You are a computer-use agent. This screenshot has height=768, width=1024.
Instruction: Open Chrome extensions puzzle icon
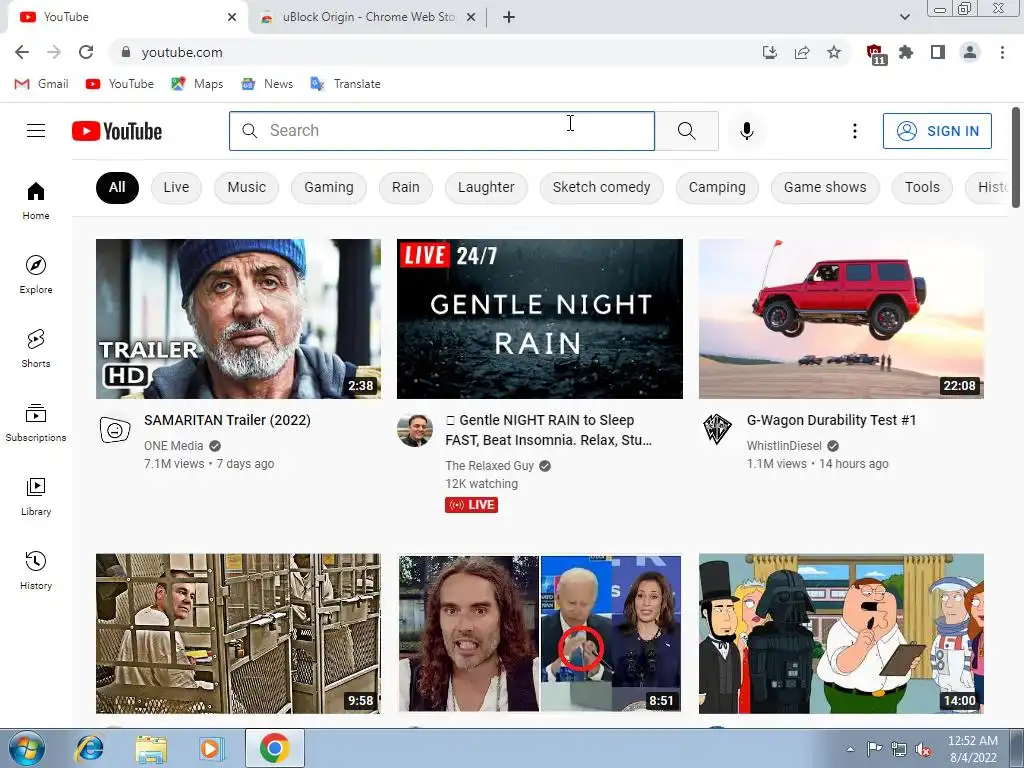click(x=906, y=52)
